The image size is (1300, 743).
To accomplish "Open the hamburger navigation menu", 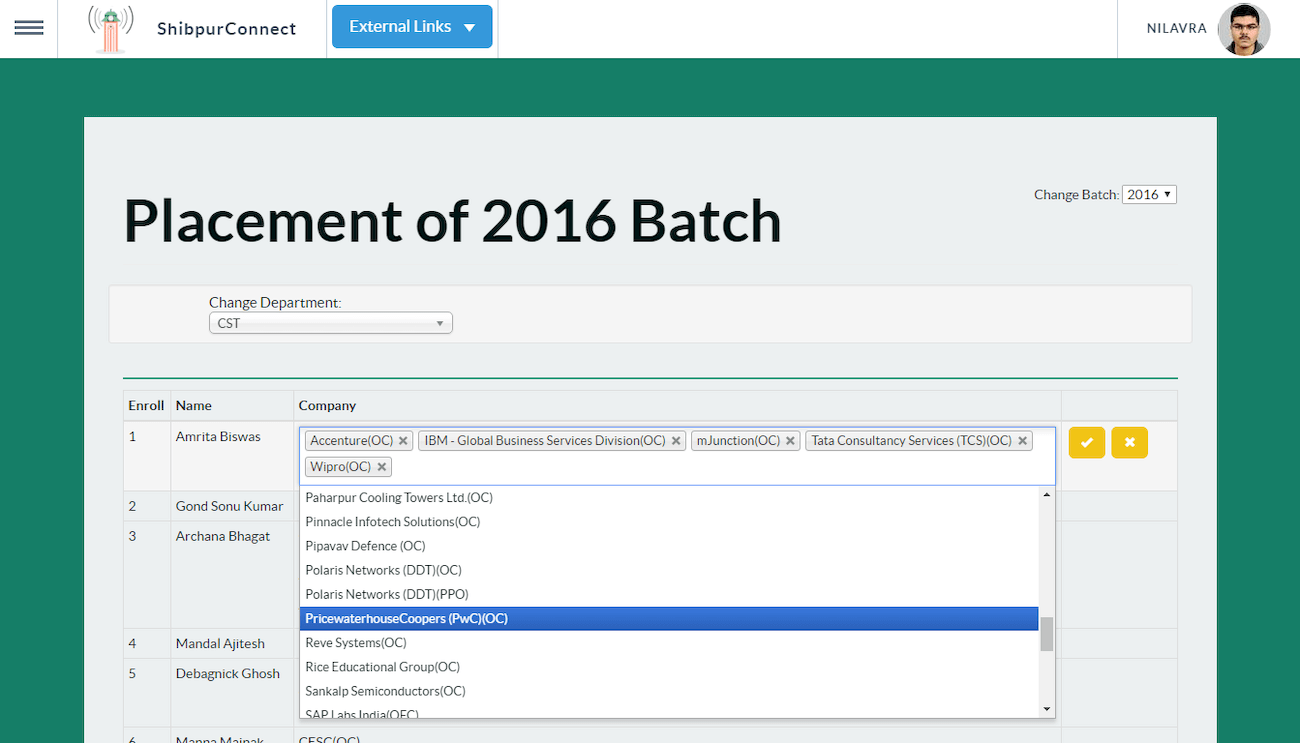I will (29, 28).
